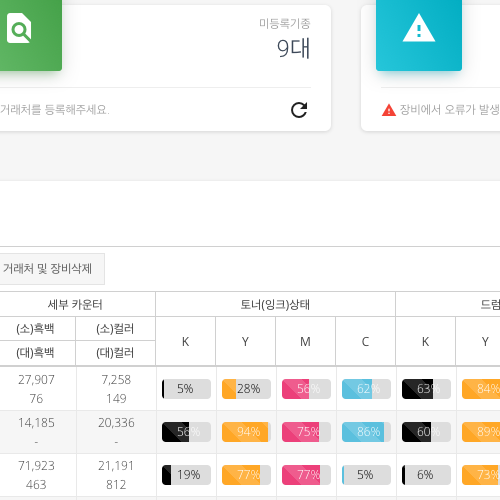Select the toner M column header
Screen dimensions: 500x500
(306, 341)
